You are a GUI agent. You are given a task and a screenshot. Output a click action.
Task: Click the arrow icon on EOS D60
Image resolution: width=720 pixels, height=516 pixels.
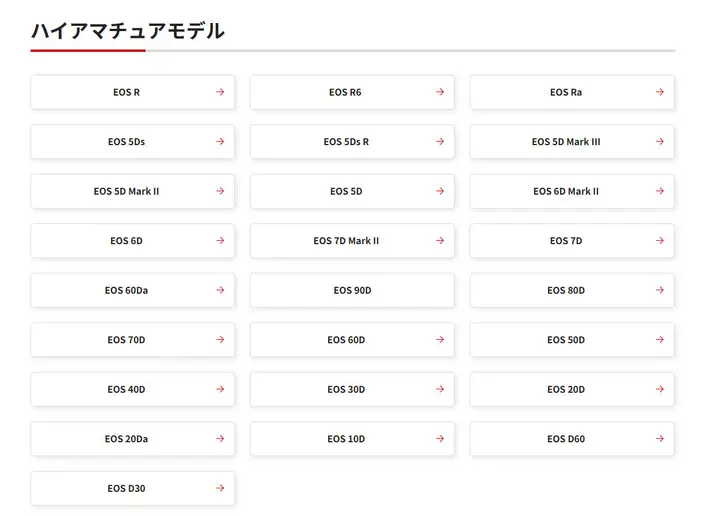pyautogui.click(x=659, y=439)
